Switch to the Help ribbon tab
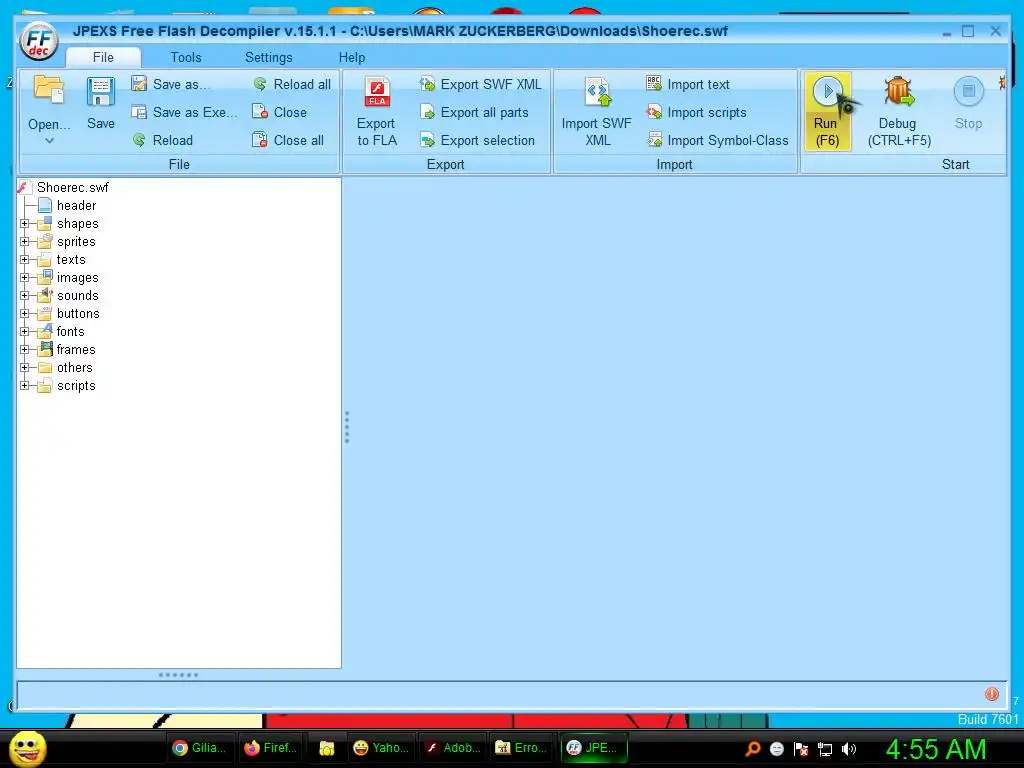The height and width of the screenshot is (768, 1024). [x=352, y=57]
